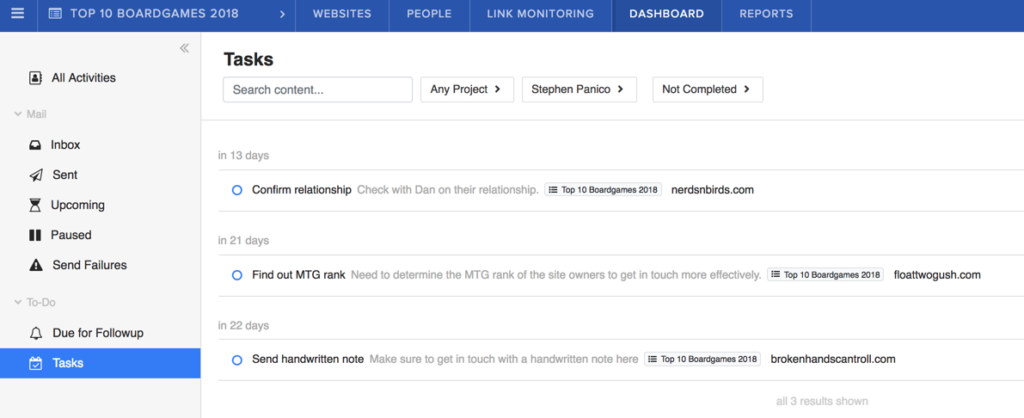Click the Sent paper plane icon

36,175
